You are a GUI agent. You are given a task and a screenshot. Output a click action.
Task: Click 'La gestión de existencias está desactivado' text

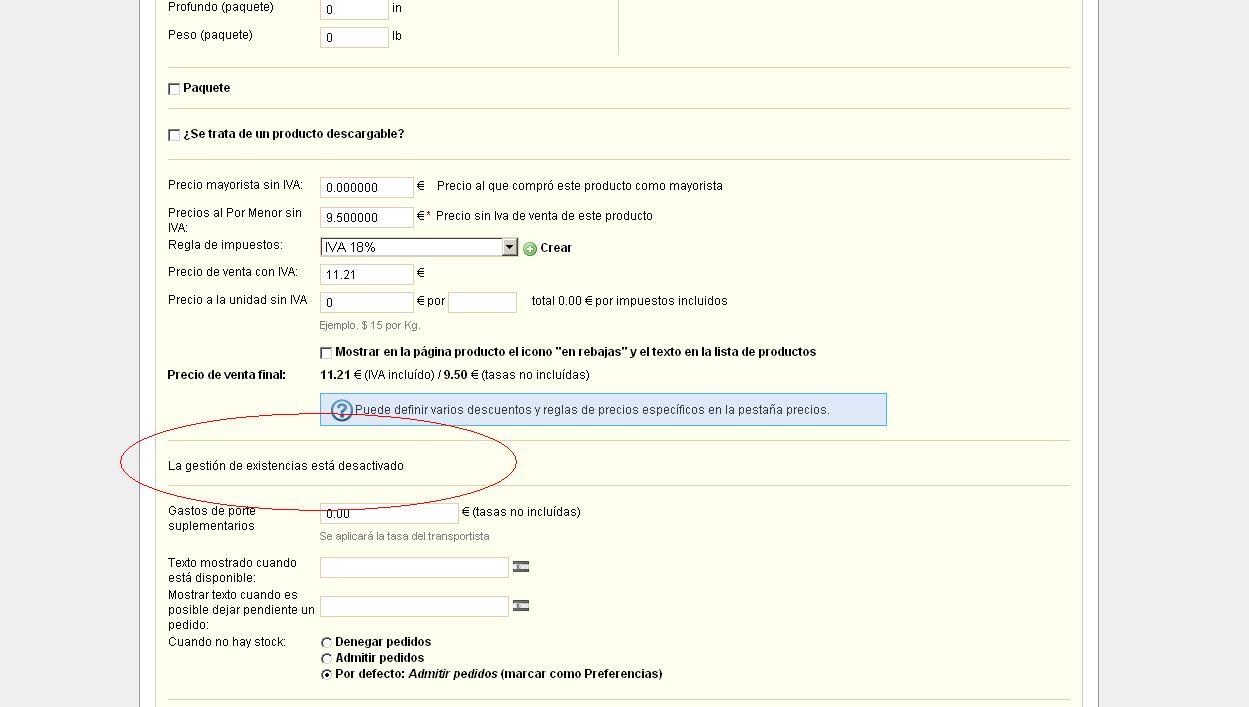pos(286,466)
